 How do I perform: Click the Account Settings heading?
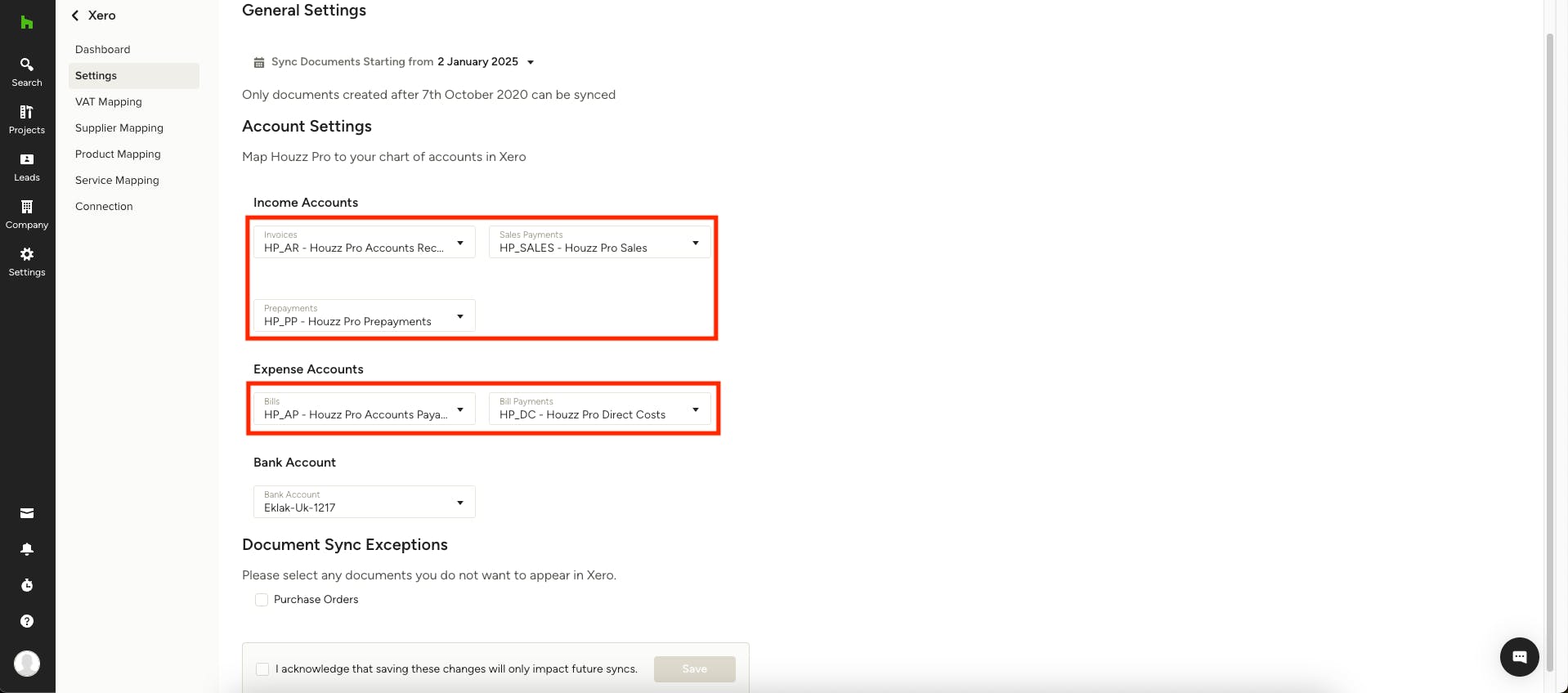[x=307, y=127]
